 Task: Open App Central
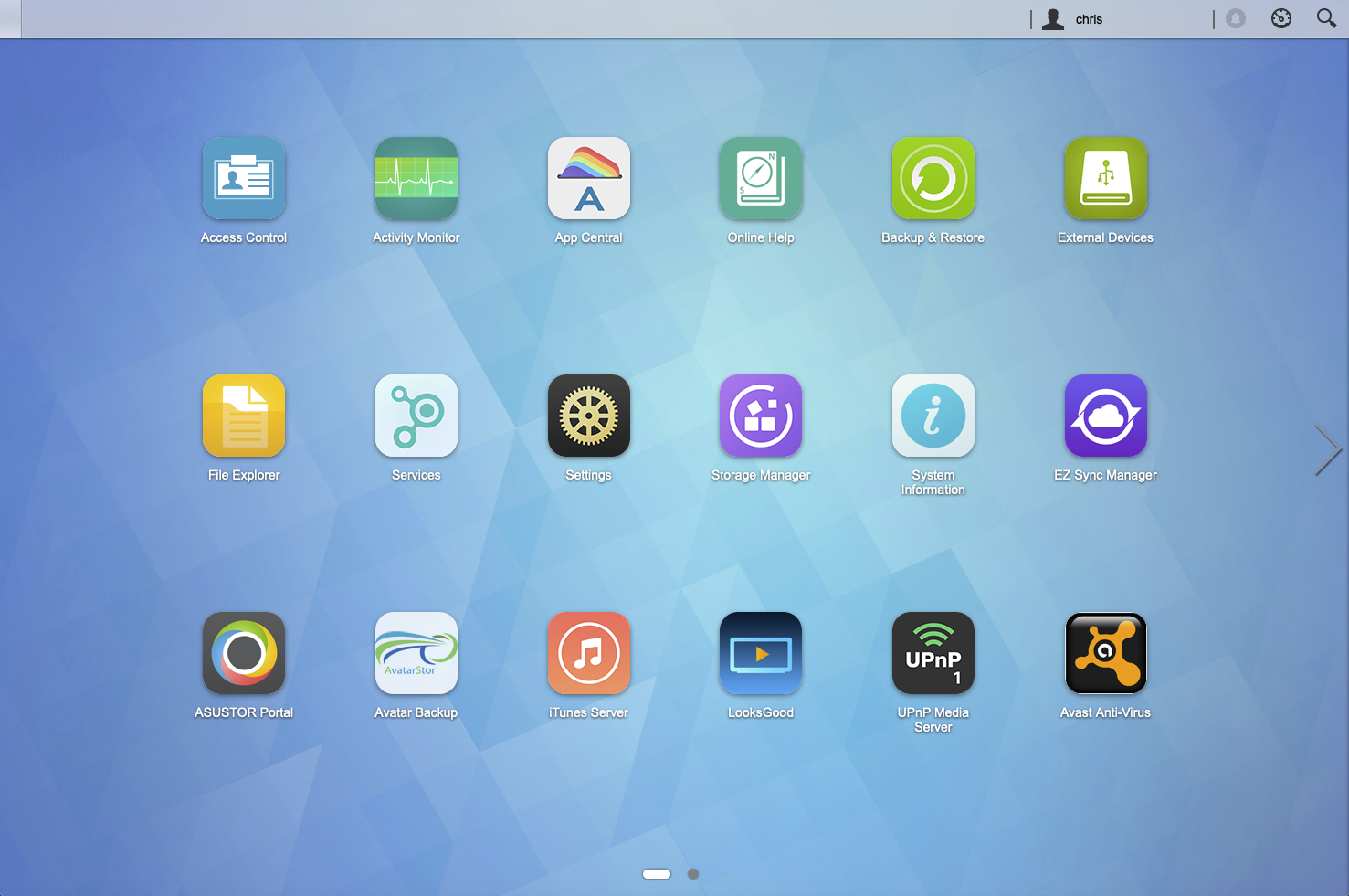coord(589,179)
